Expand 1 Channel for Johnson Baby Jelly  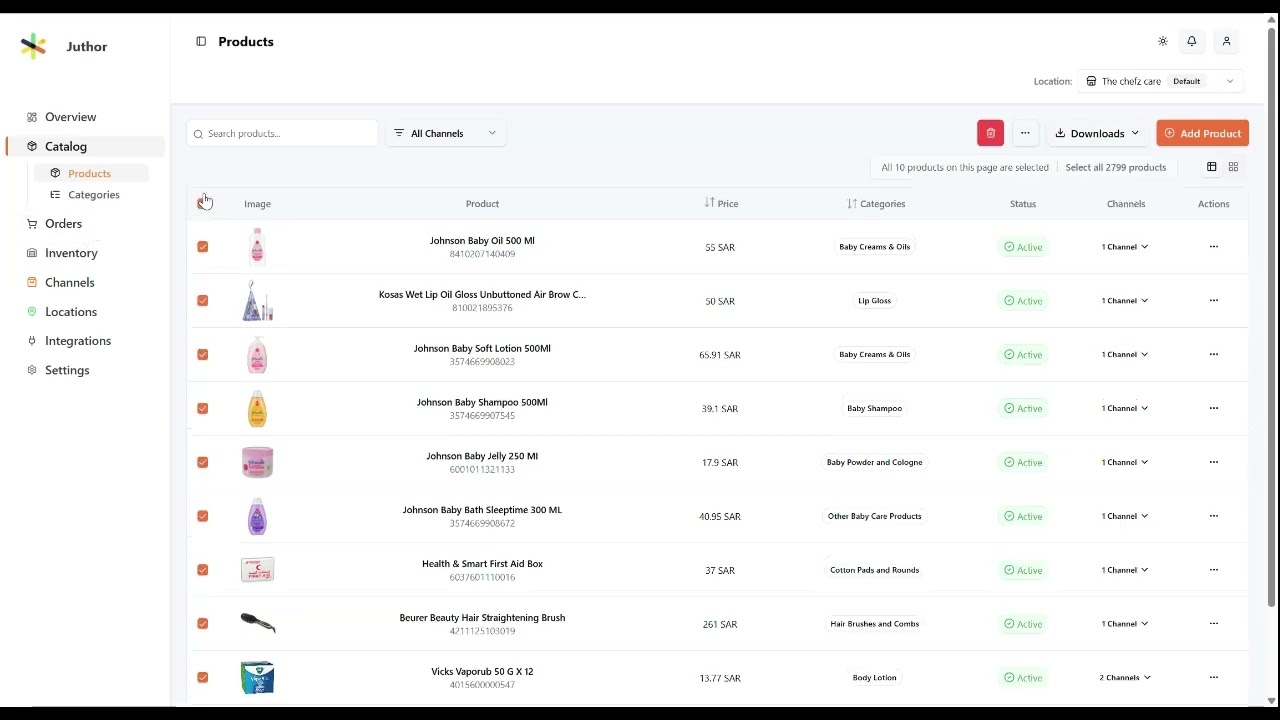(x=1125, y=462)
